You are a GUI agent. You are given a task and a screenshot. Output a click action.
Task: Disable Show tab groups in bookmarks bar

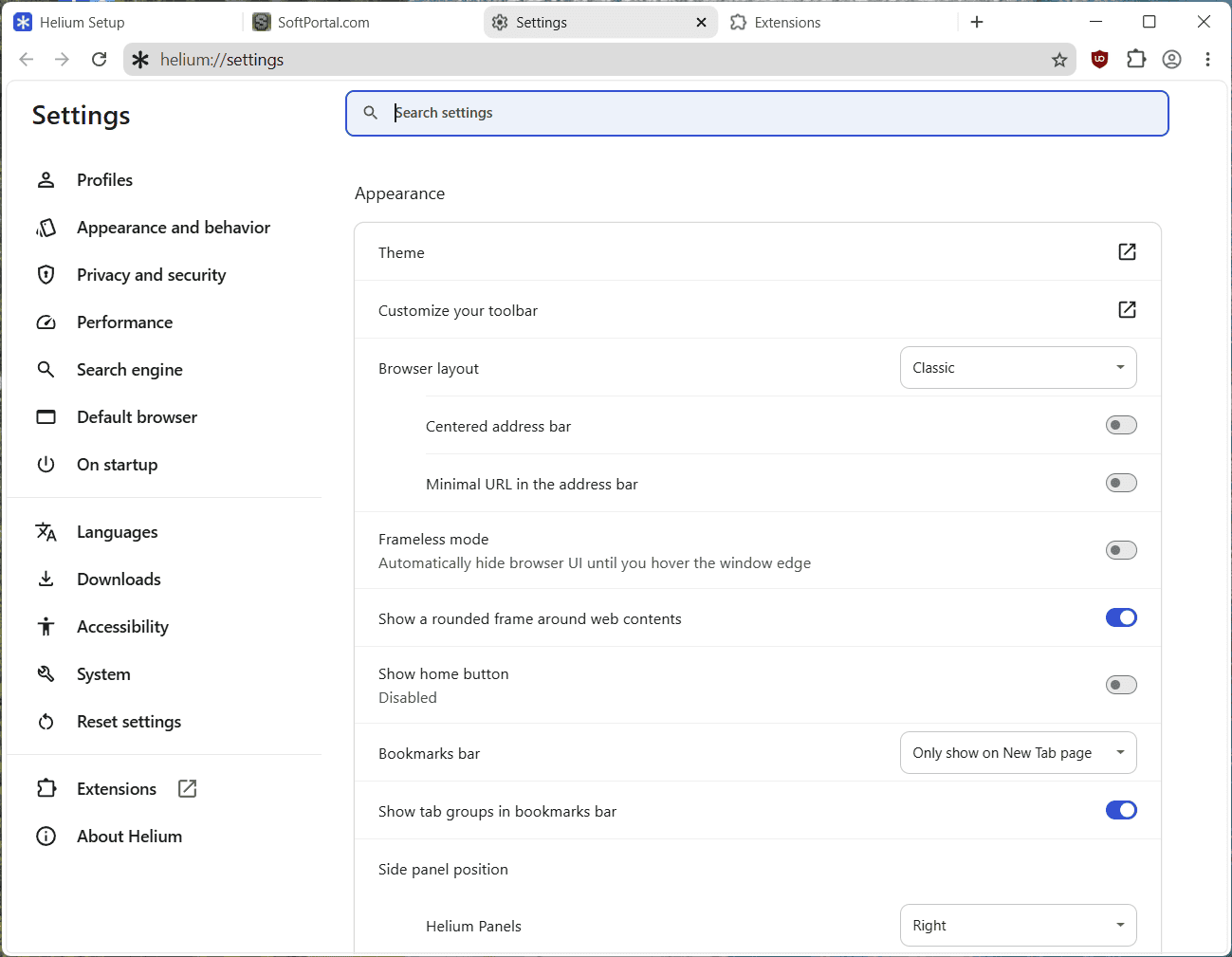click(1121, 810)
